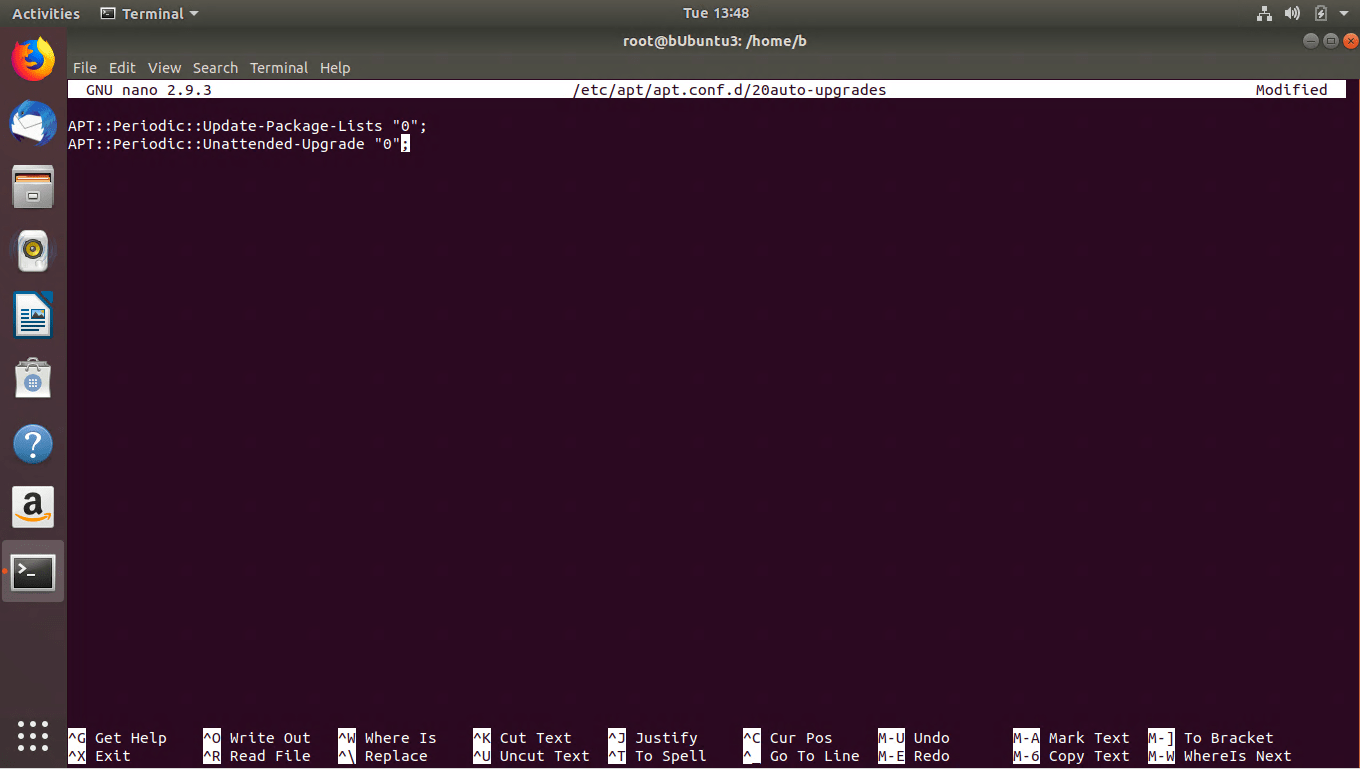Image resolution: width=1360 pixels, height=769 pixels.
Task: Click Get Help in nano shortcuts
Action: [117, 738]
